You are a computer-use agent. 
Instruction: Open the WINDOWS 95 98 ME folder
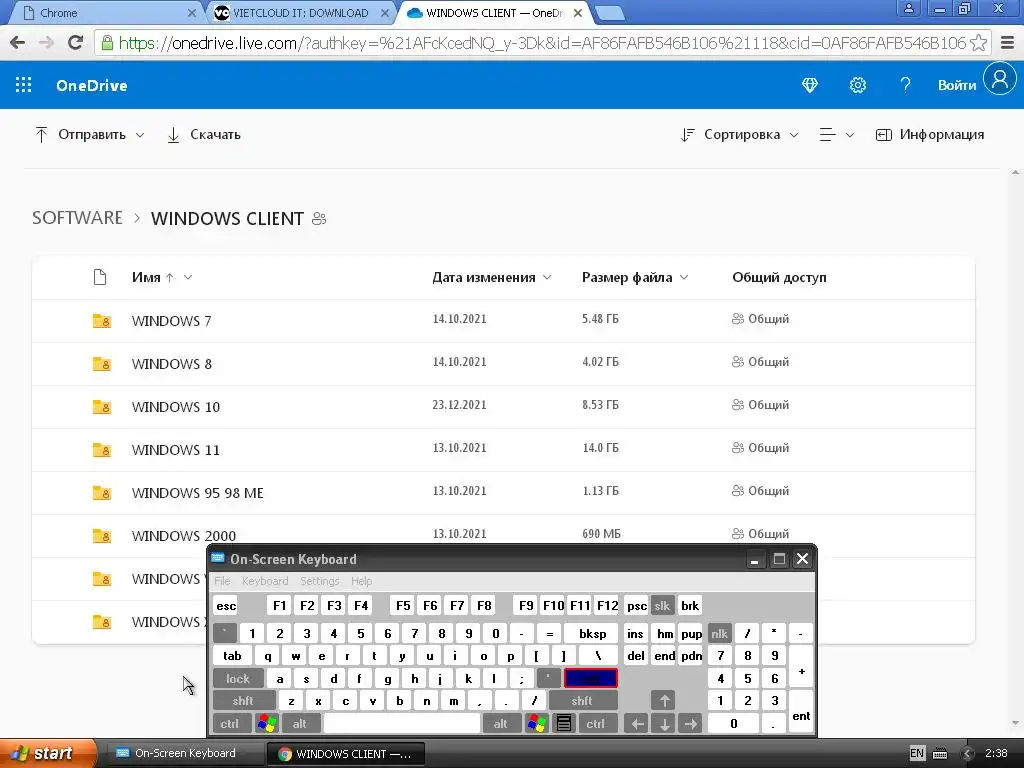point(197,493)
